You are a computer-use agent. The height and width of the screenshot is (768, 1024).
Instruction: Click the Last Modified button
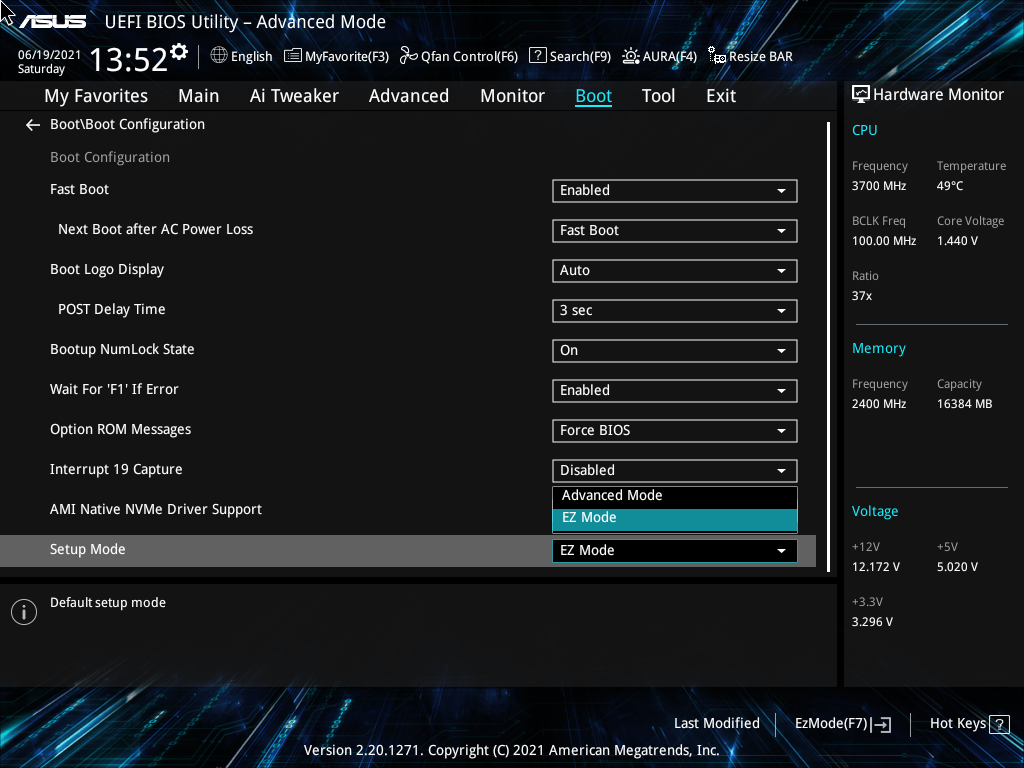coord(716,723)
